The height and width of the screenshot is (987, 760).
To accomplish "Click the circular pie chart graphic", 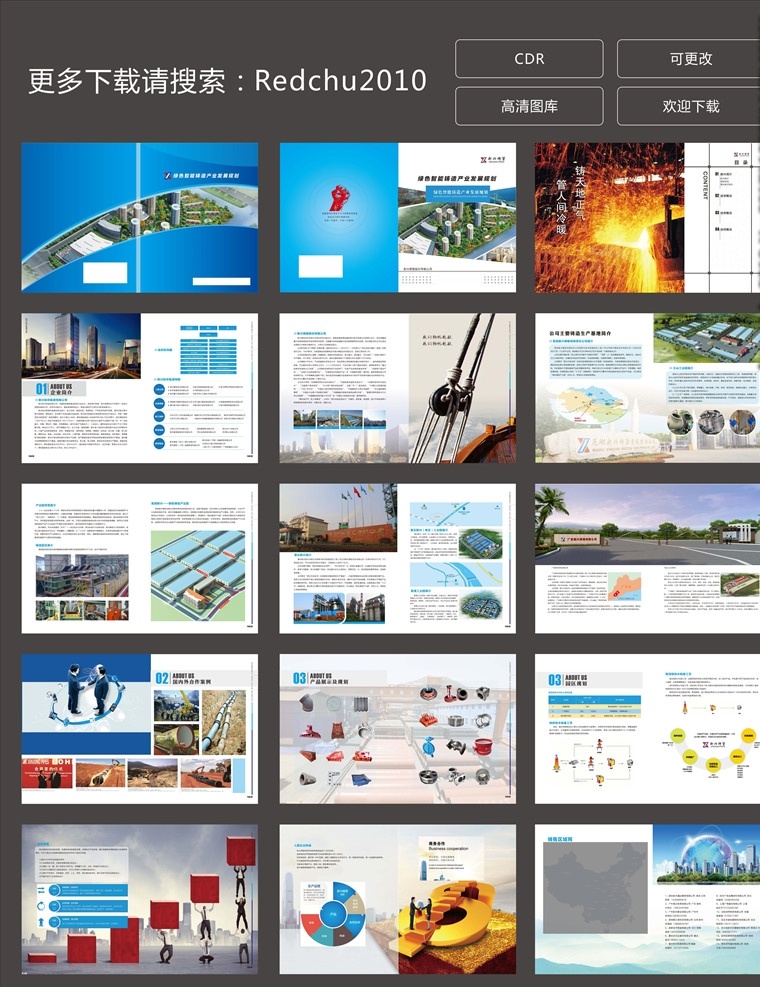I will pyautogui.click(x=333, y=913).
